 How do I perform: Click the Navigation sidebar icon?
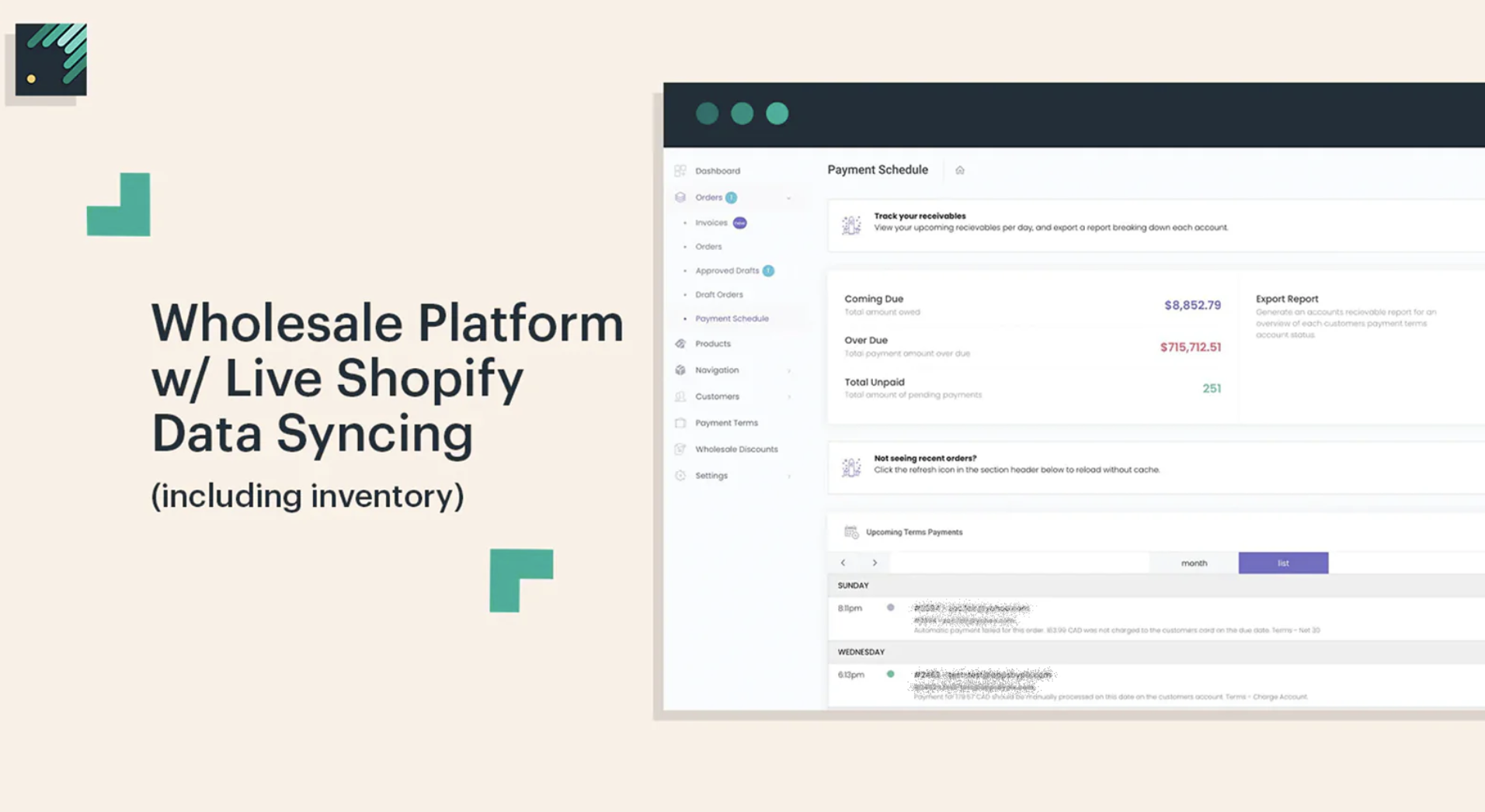coord(680,370)
